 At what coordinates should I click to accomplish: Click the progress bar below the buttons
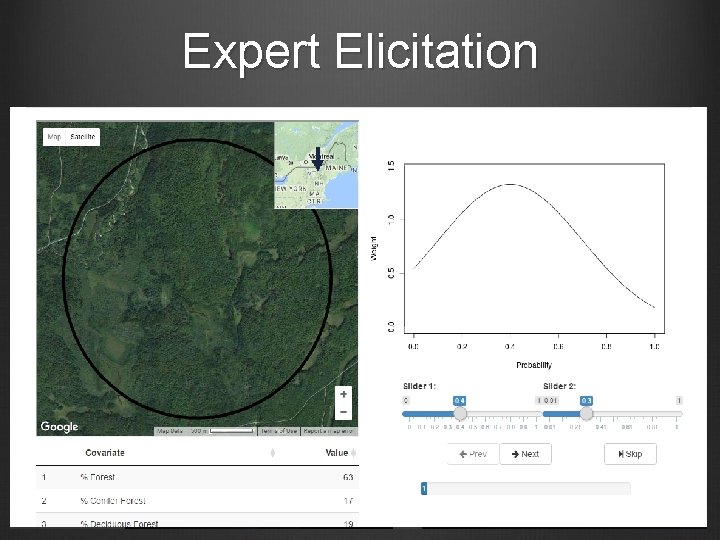pyautogui.click(x=526, y=489)
